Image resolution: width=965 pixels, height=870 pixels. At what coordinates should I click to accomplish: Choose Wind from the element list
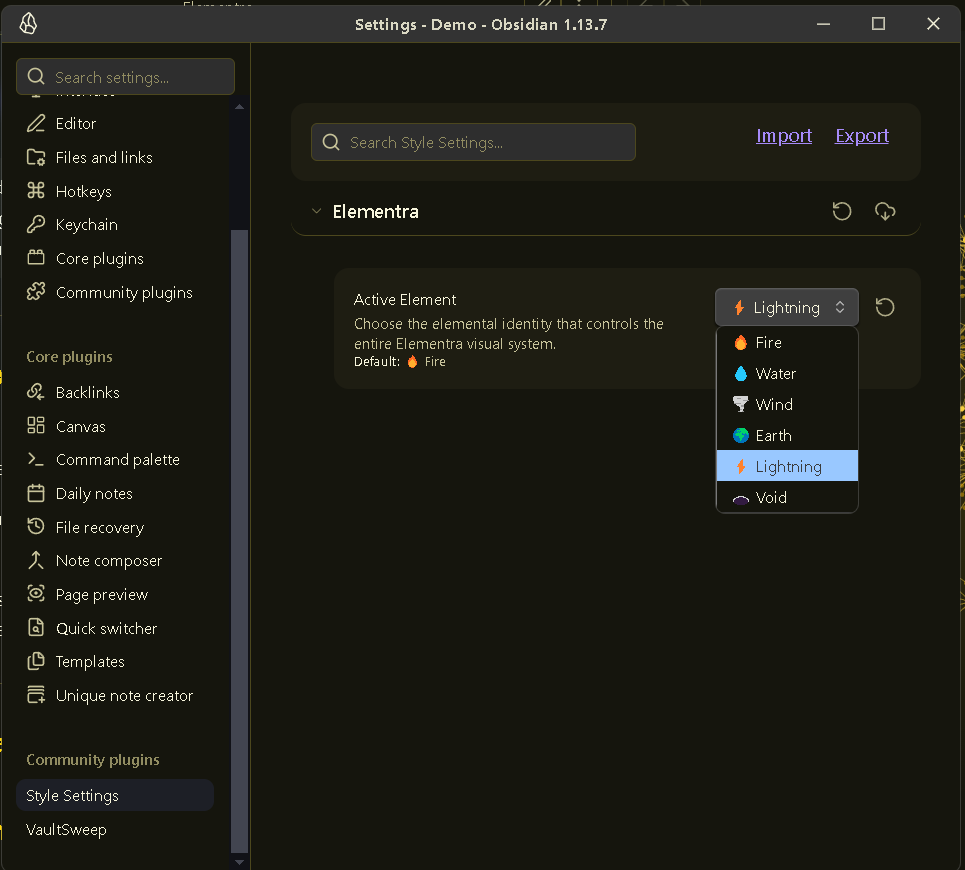click(787, 404)
